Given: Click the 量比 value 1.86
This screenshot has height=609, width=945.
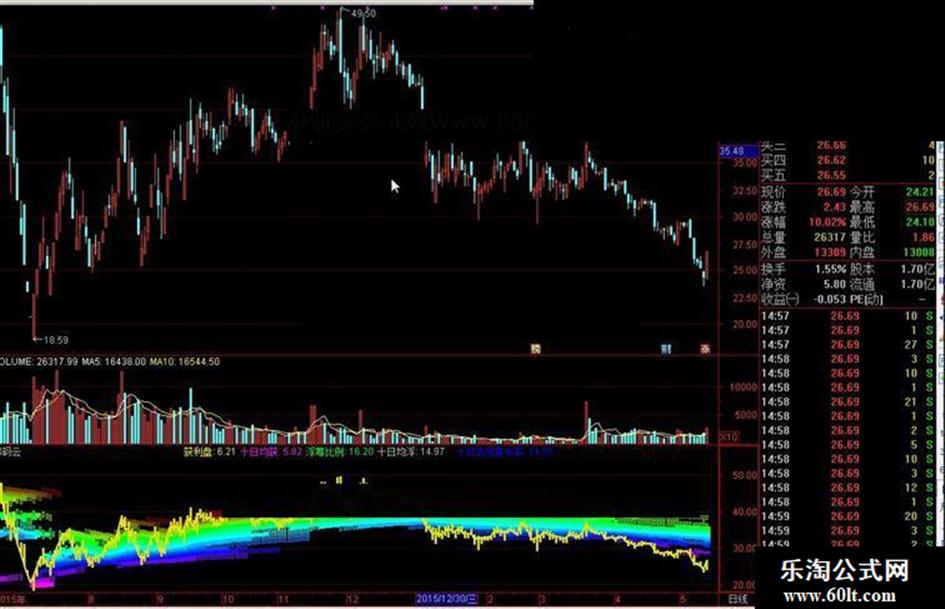Looking at the screenshot, I should 923,238.
